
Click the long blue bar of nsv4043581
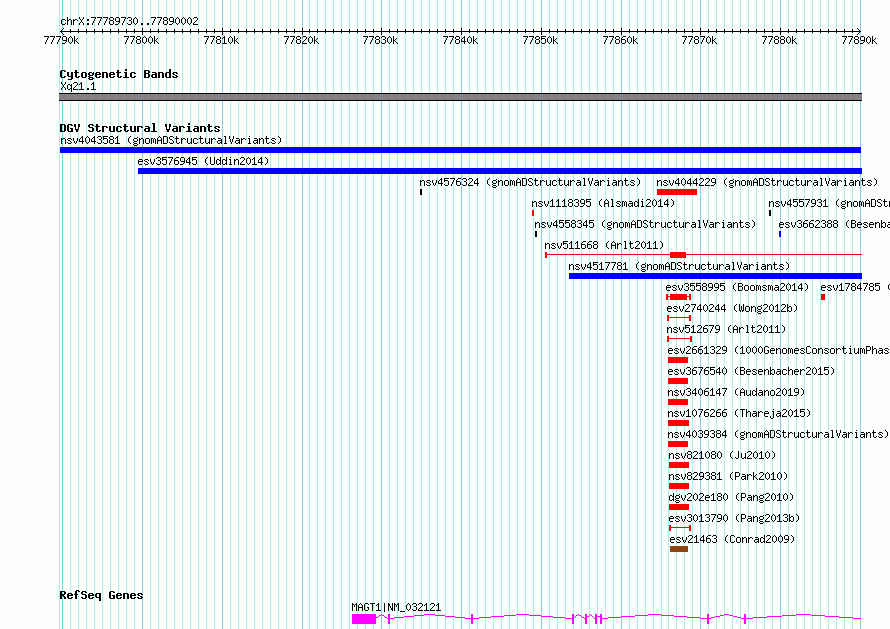point(460,150)
